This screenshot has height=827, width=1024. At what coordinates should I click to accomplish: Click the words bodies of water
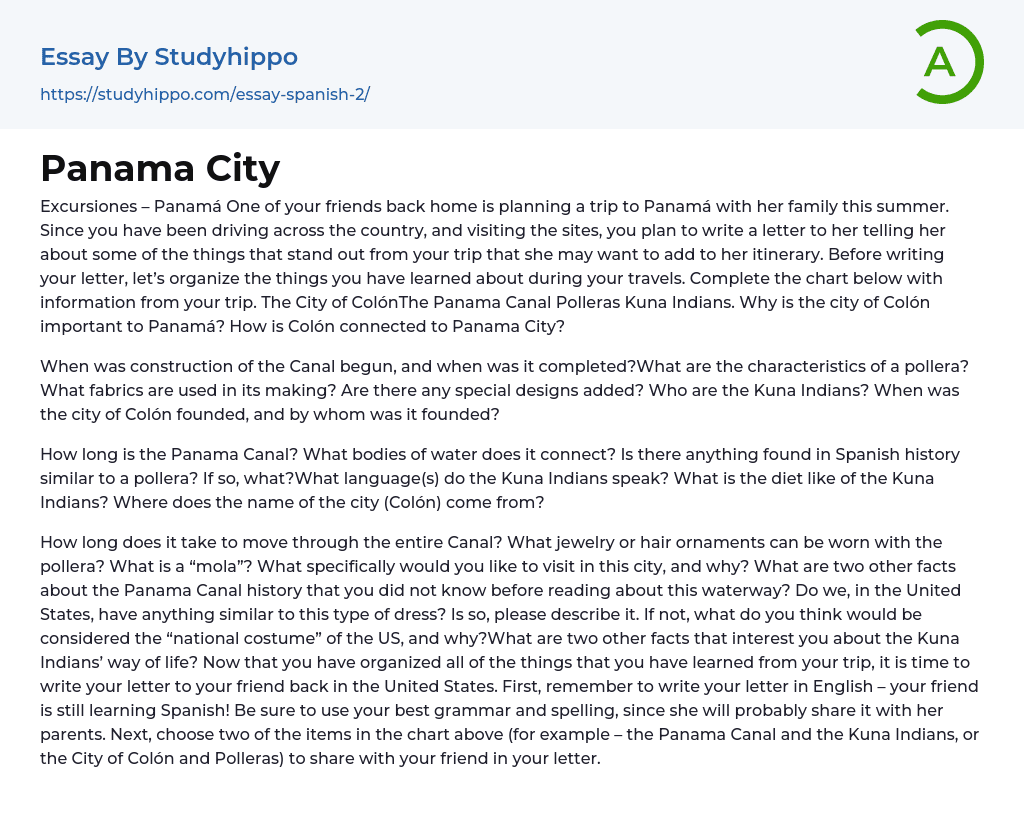click(x=390, y=454)
